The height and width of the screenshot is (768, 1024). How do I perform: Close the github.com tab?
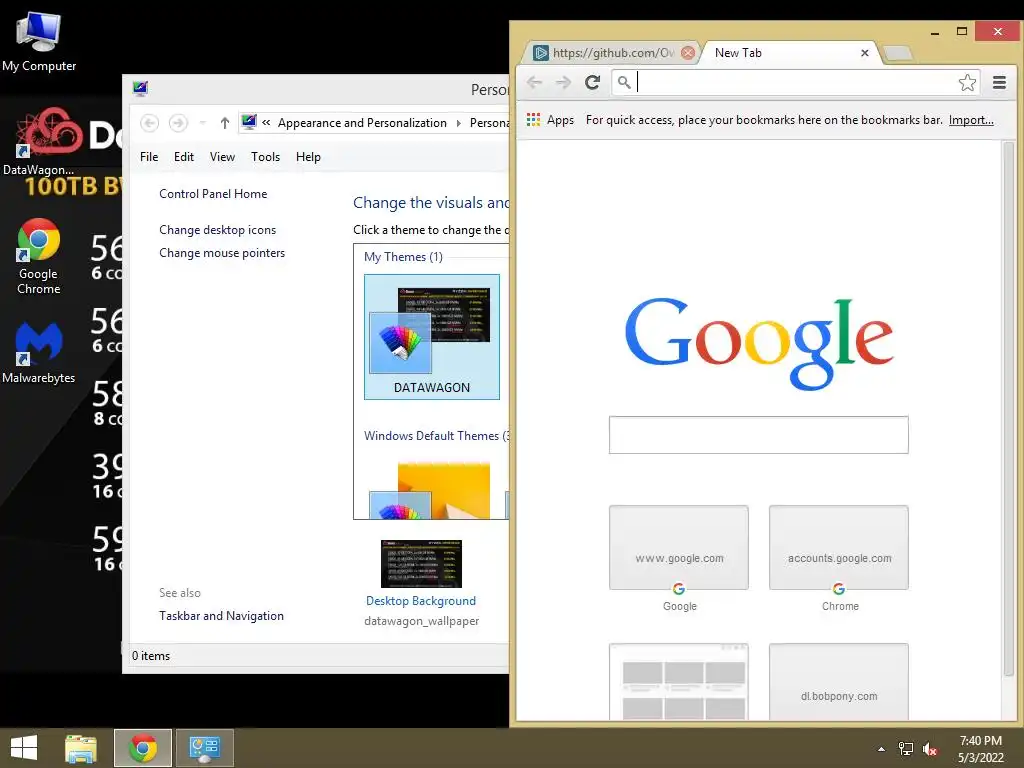tap(688, 53)
